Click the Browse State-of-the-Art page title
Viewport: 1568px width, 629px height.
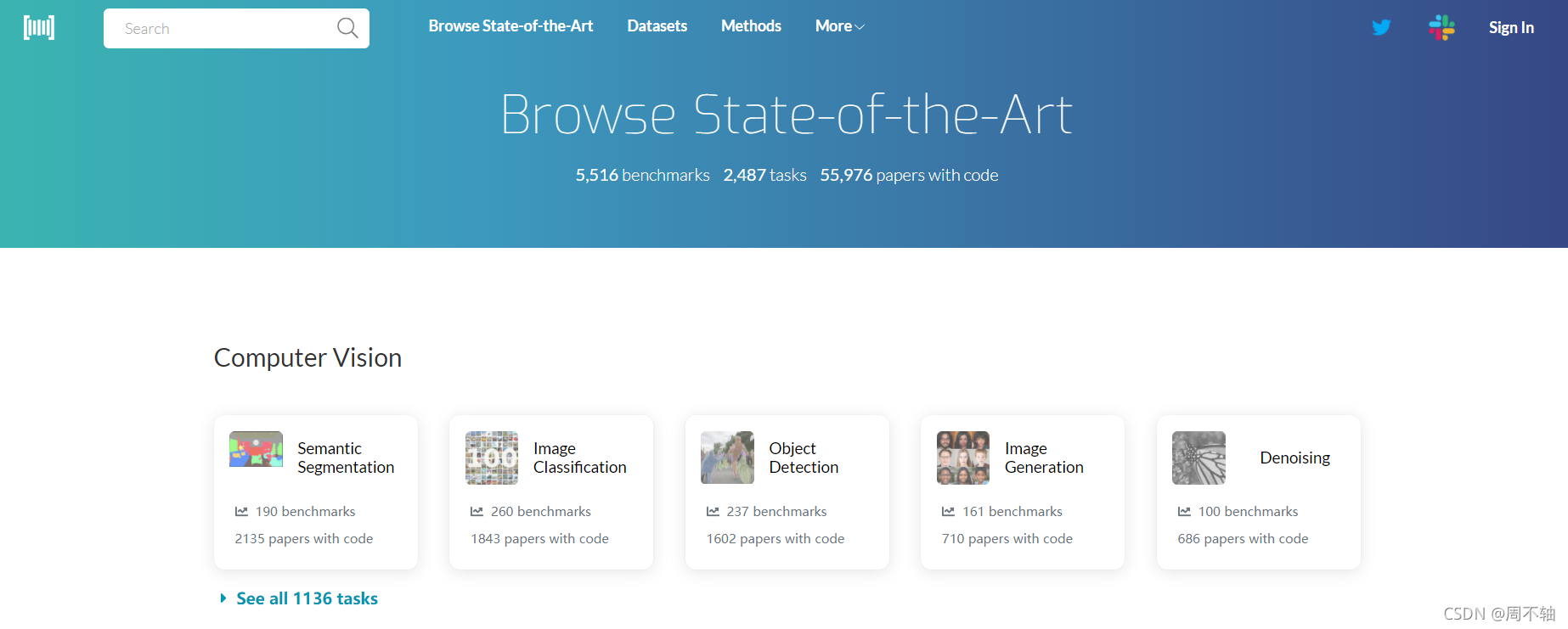click(787, 114)
